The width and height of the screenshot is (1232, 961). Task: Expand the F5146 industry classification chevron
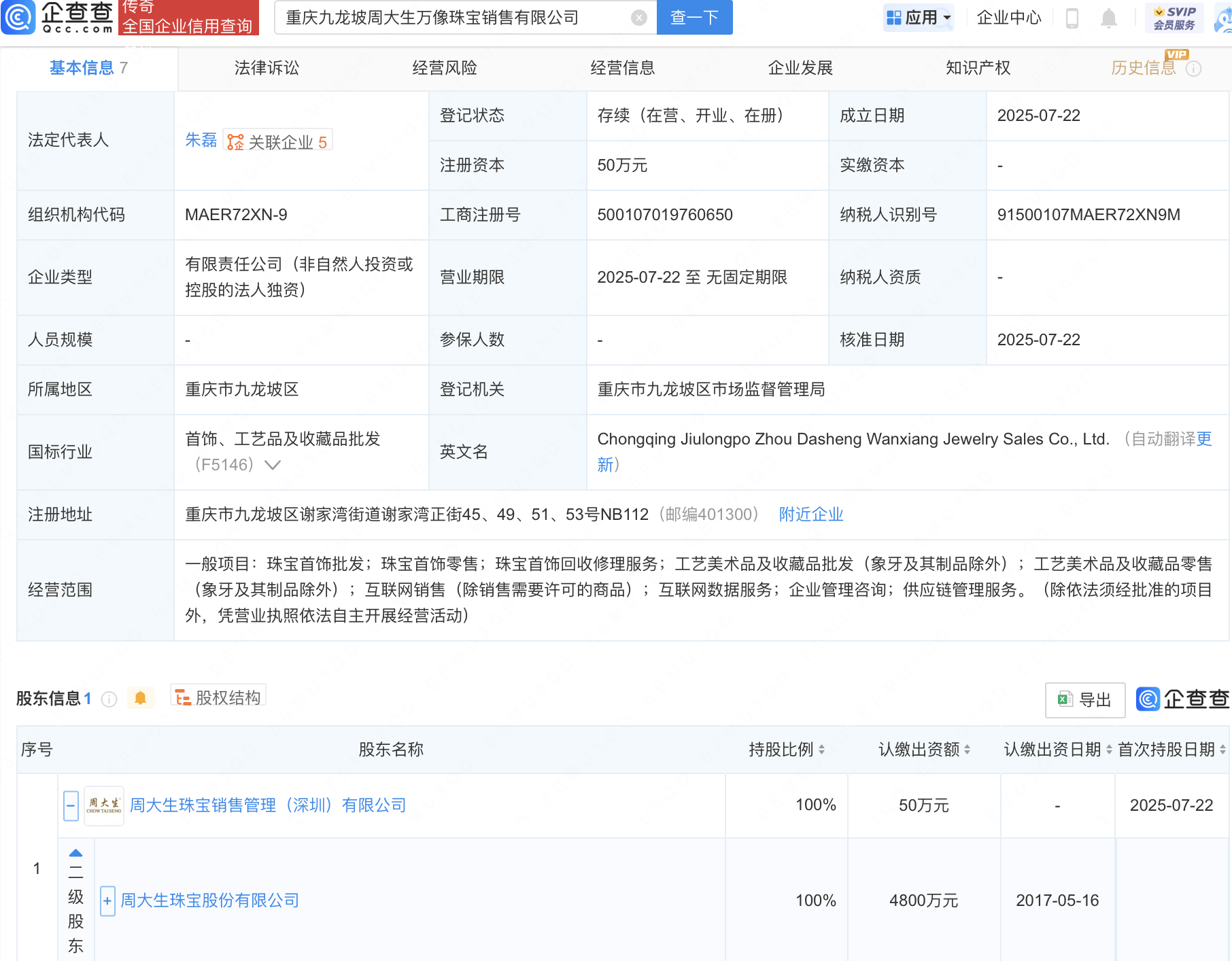point(273,465)
